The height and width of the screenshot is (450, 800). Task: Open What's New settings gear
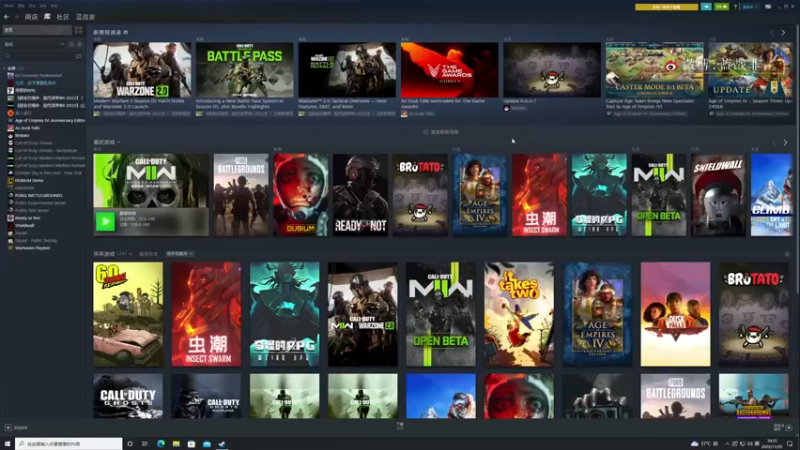coord(126,32)
